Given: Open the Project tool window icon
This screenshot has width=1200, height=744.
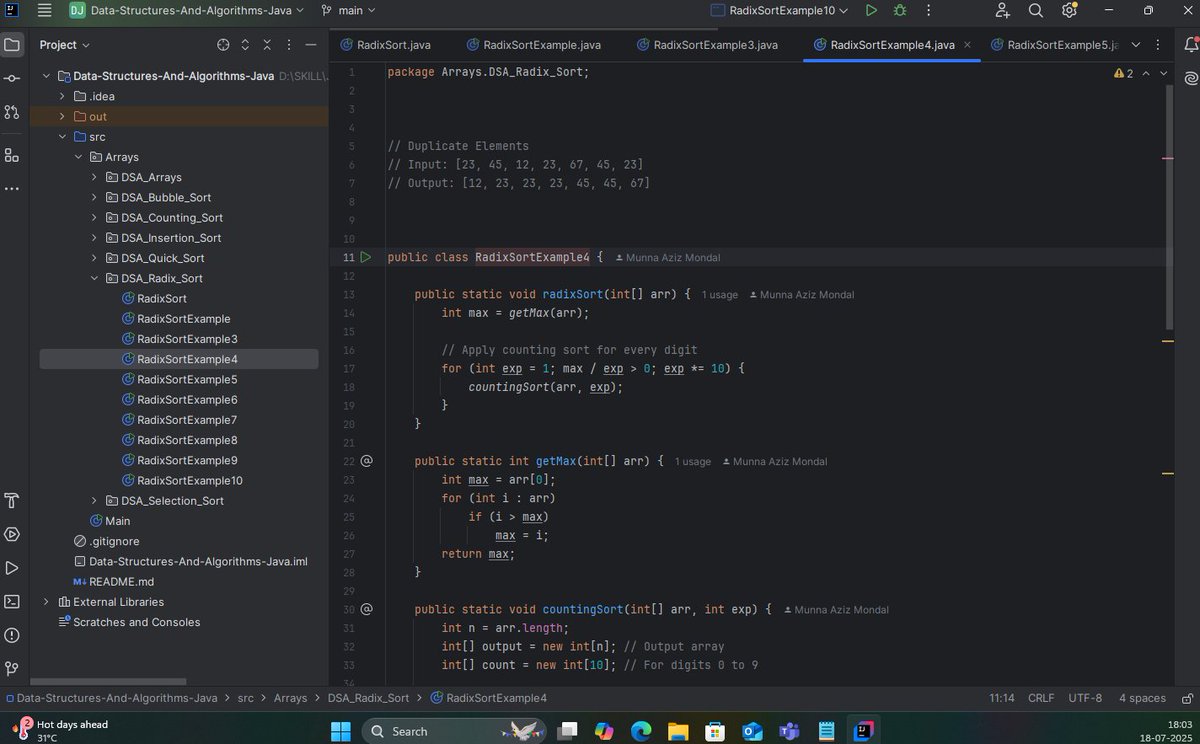Looking at the screenshot, I should tap(12, 45).
